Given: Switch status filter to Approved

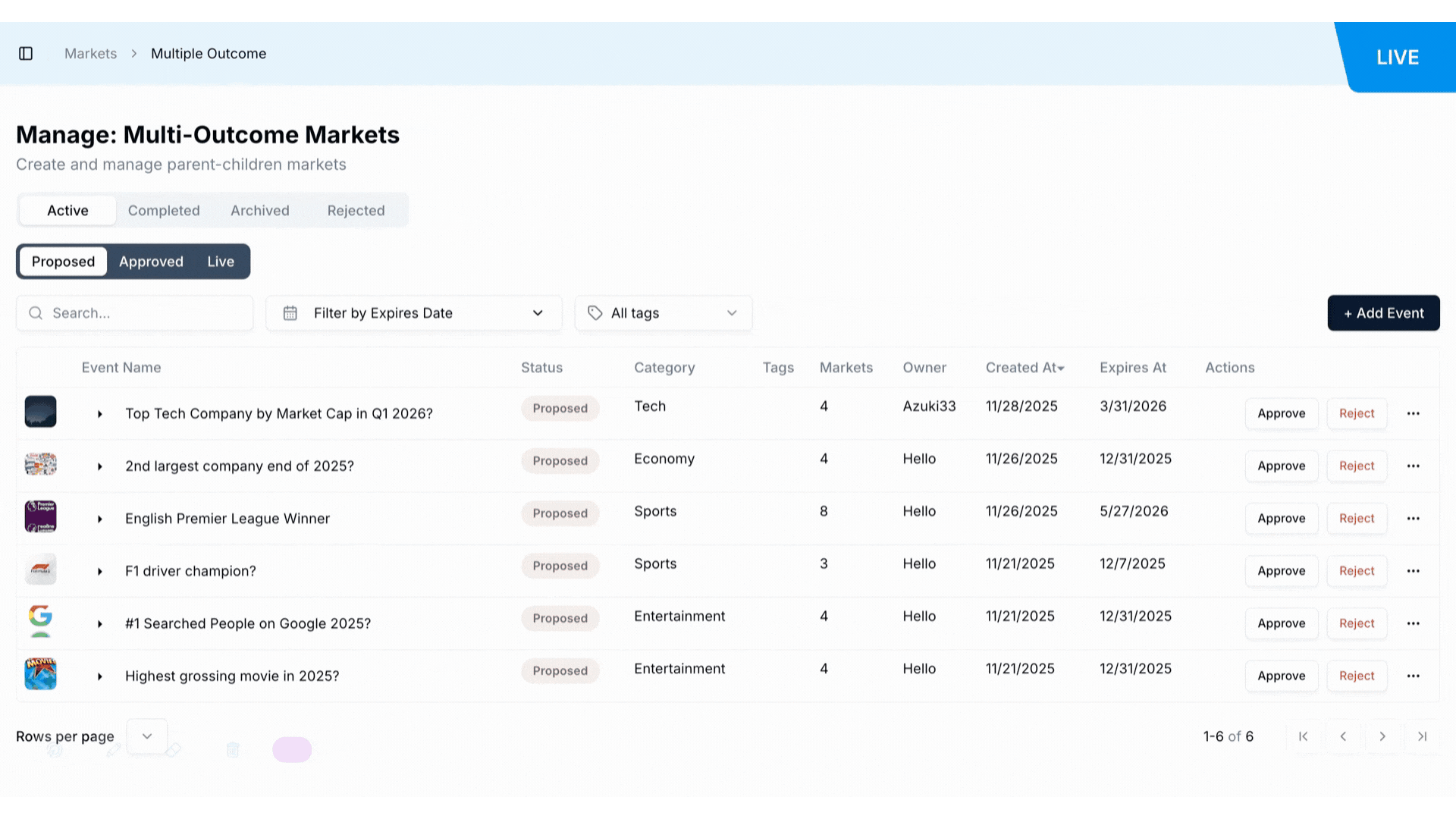Looking at the screenshot, I should (151, 262).
